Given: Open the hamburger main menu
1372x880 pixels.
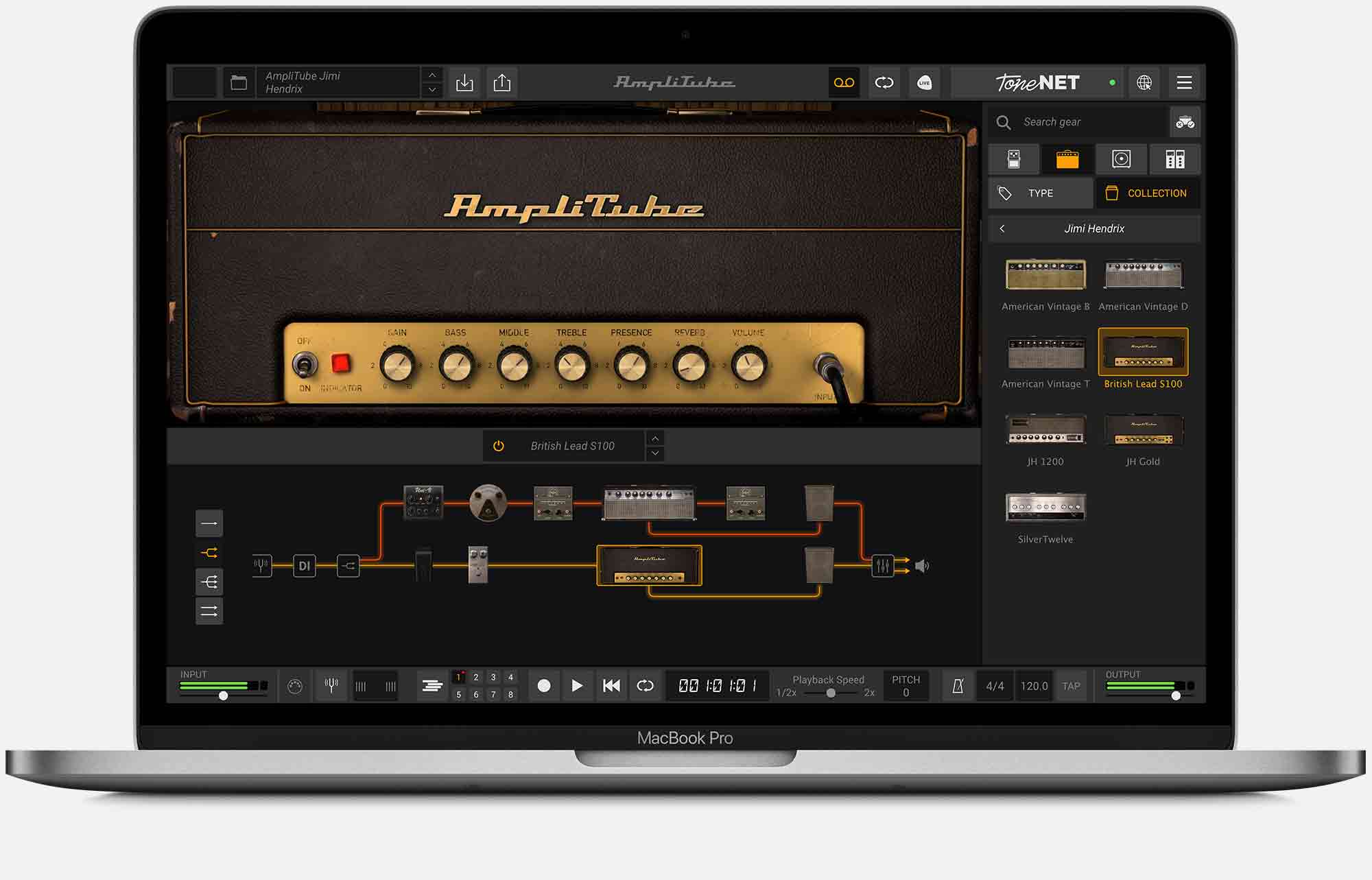Looking at the screenshot, I should pyautogui.click(x=1184, y=83).
